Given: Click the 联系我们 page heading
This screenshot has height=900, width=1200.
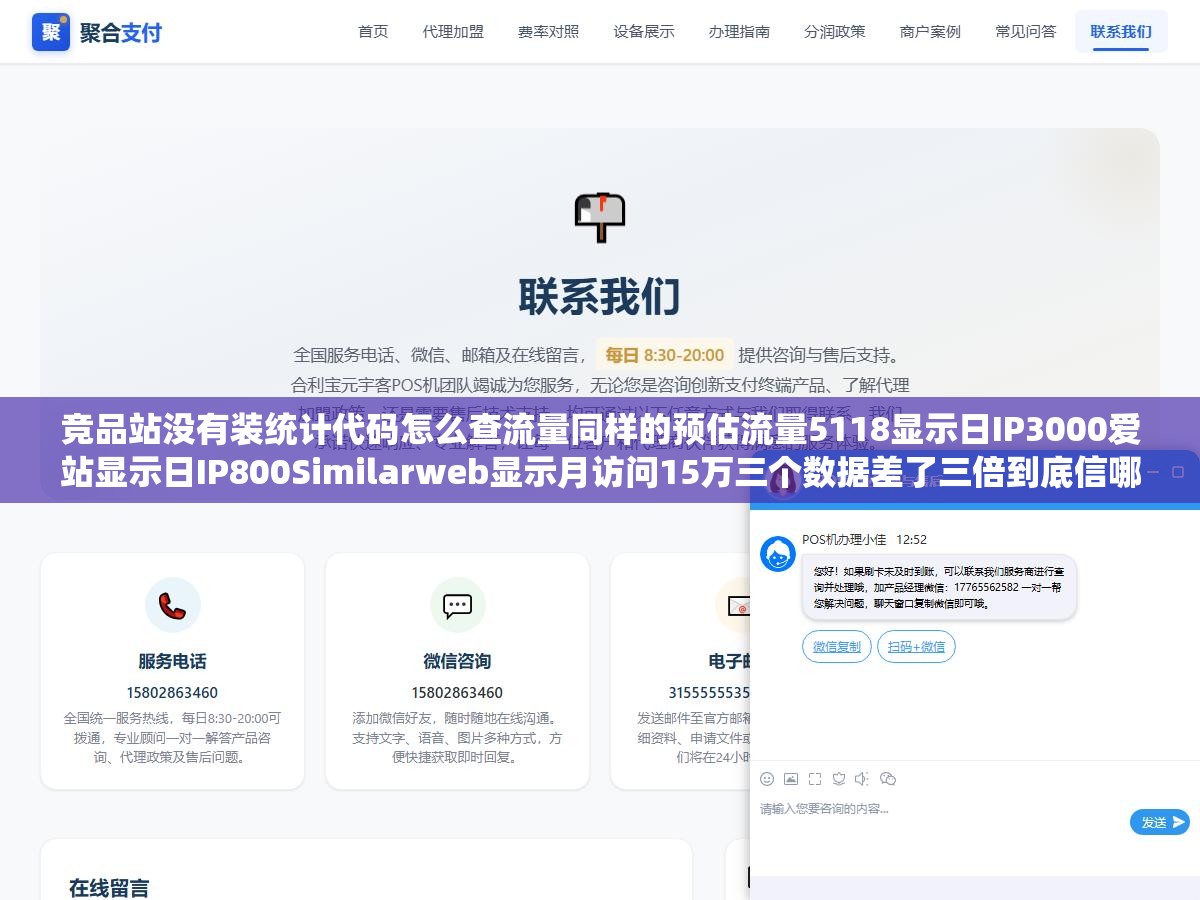Looking at the screenshot, I should click(600, 297).
